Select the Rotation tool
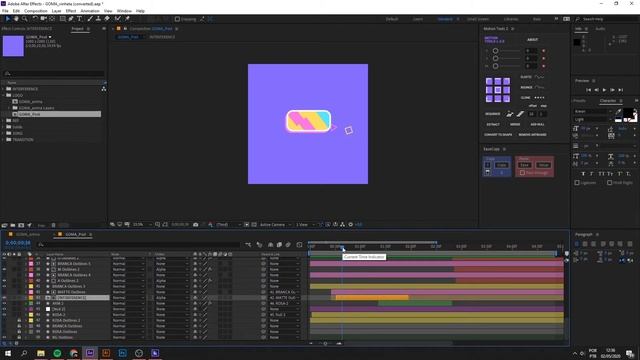Screen dimensions: 640x360 click(x=35, y=19)
